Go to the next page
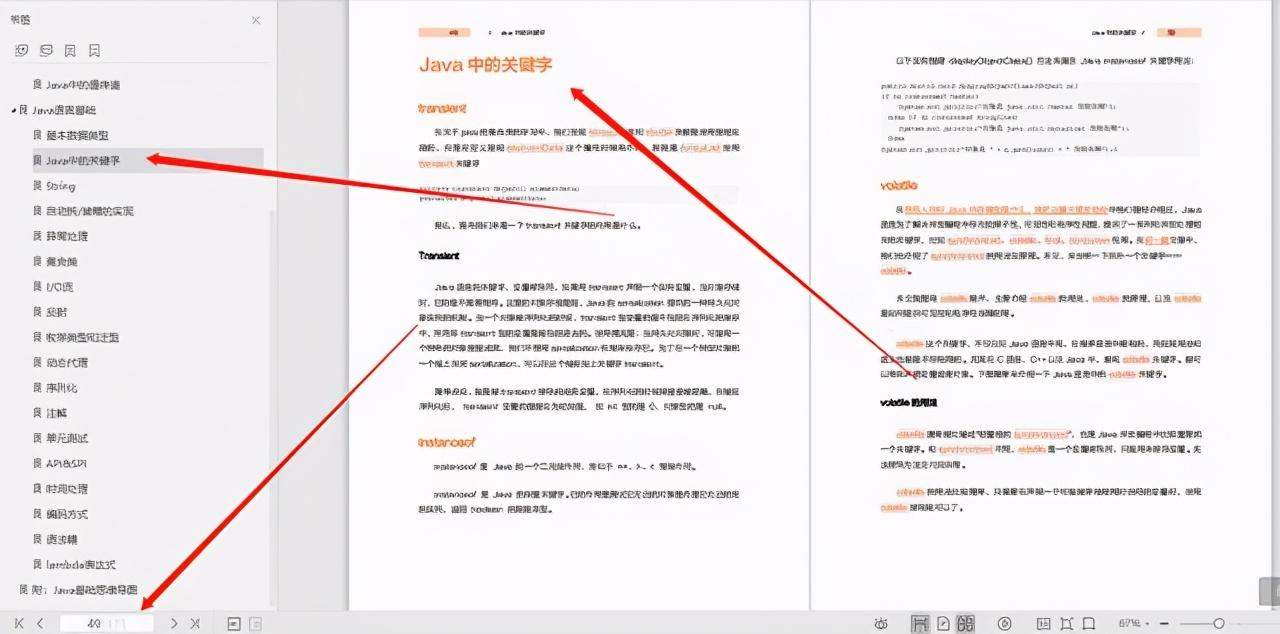This screenshot has height=634, width=1280. pos(174,623)
